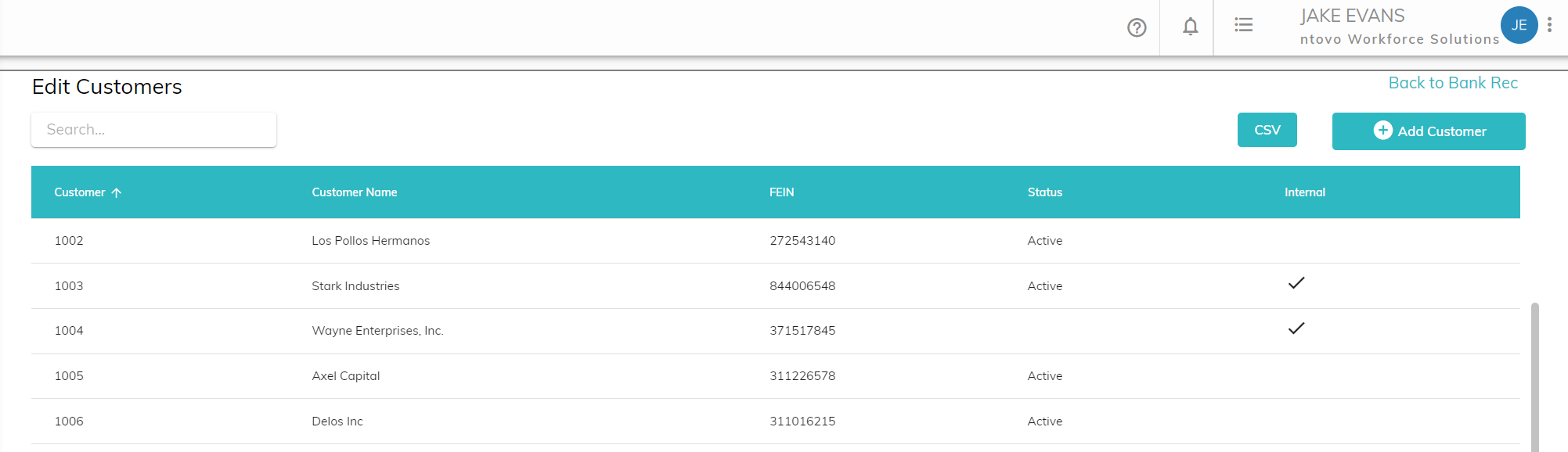
Task: Open the list menu icon in header
Action: [x=1243, y=25]
